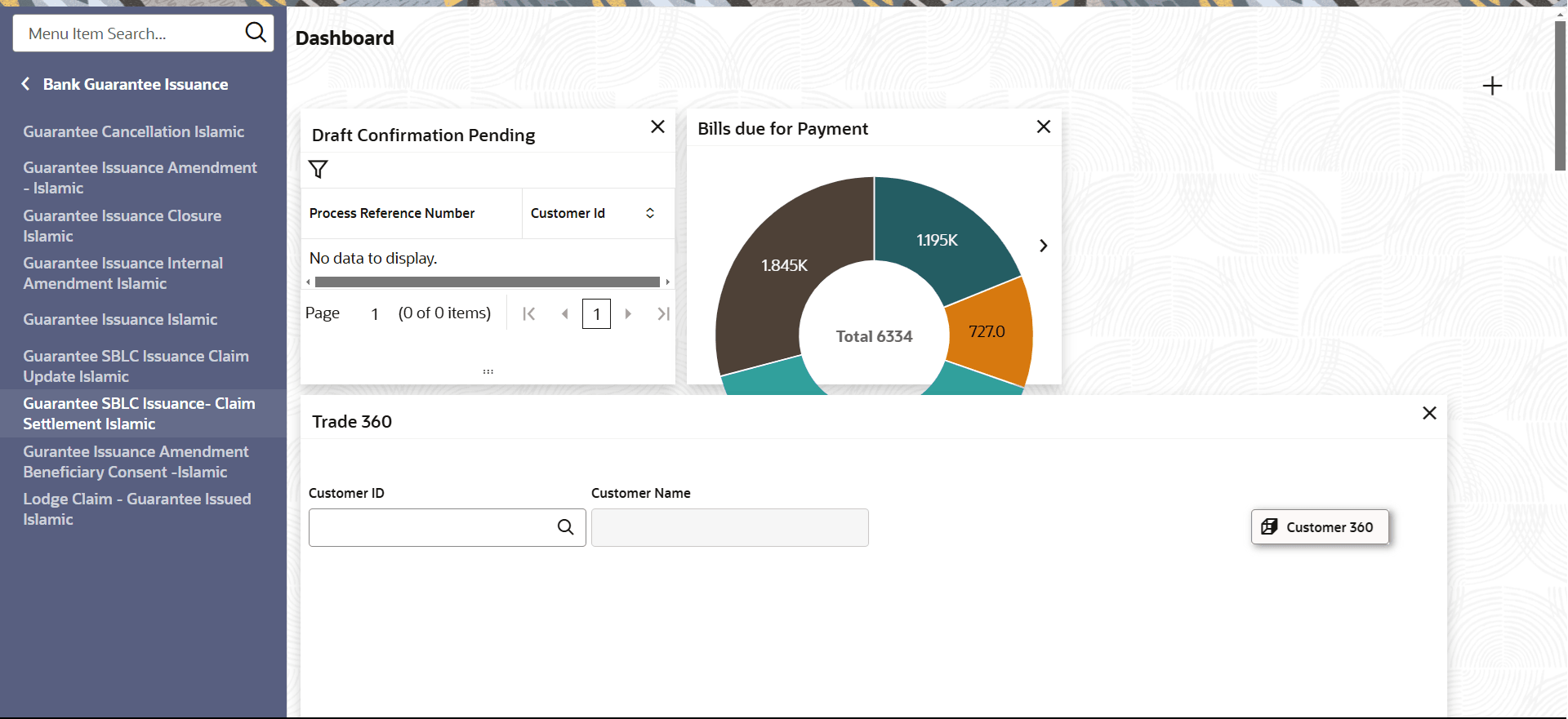
Task: Show the next Bills due for Payment chart
Action: pos(1043,246)
